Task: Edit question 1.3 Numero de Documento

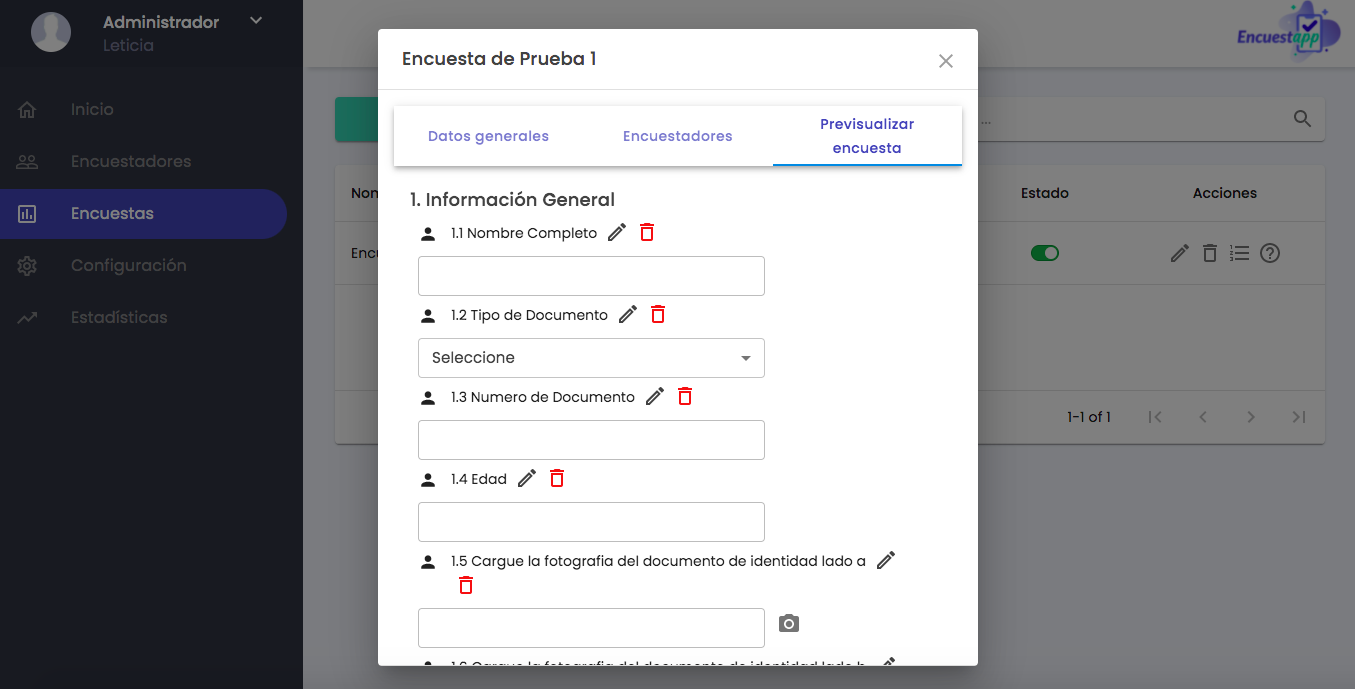Action: click(x=655, y=396)
